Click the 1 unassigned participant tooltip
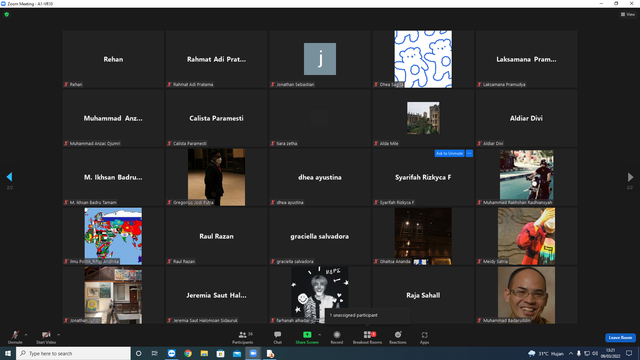Image resolution: width=640 pixels, height=360 pixels. [x=368, y=315]
